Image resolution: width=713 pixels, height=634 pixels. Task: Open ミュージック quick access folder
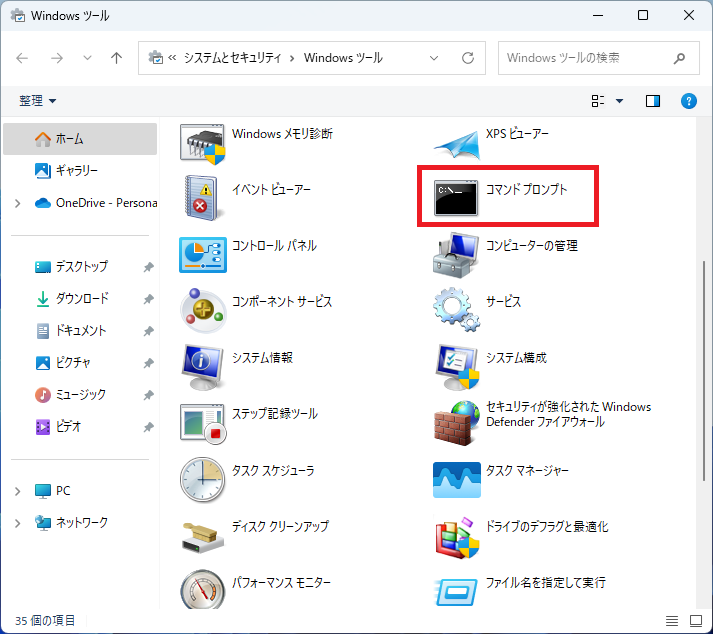pos(70,395)
